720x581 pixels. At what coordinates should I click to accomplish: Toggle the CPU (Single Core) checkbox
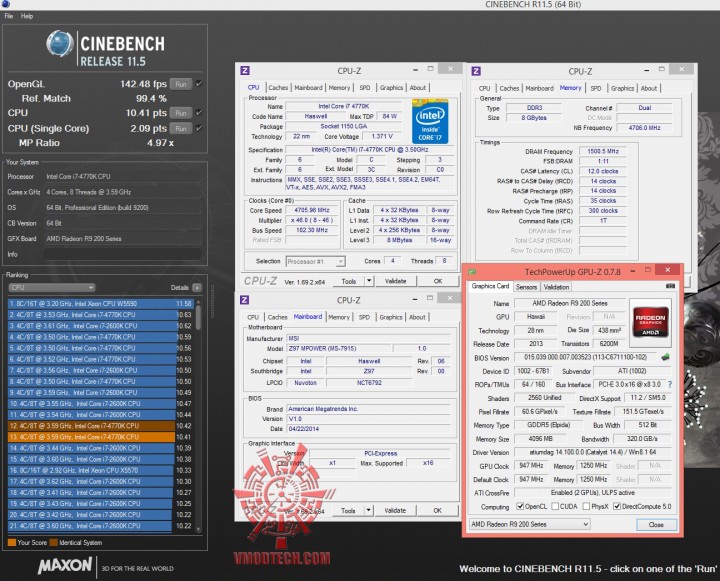coord(199,128)
